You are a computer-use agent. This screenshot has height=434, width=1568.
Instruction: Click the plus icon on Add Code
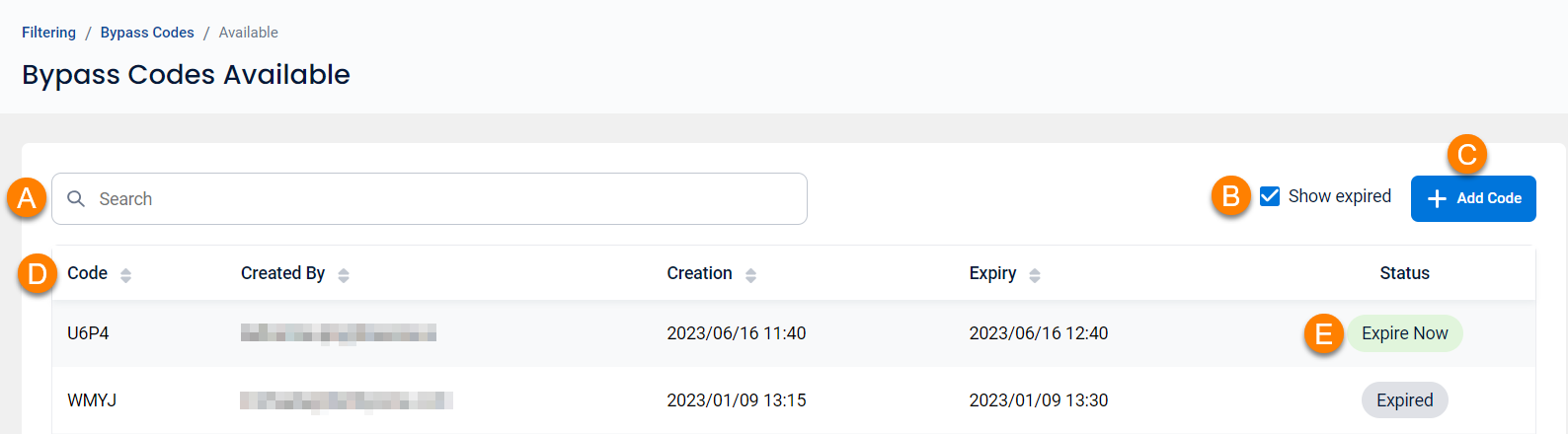click(x=1438, y=198)
